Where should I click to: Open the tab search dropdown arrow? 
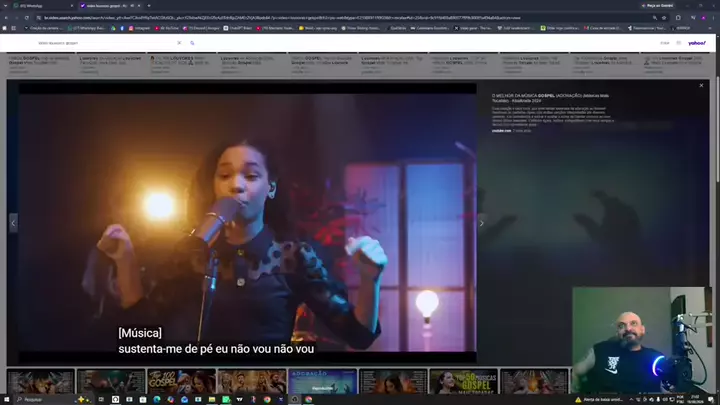[x=6, y=6]
